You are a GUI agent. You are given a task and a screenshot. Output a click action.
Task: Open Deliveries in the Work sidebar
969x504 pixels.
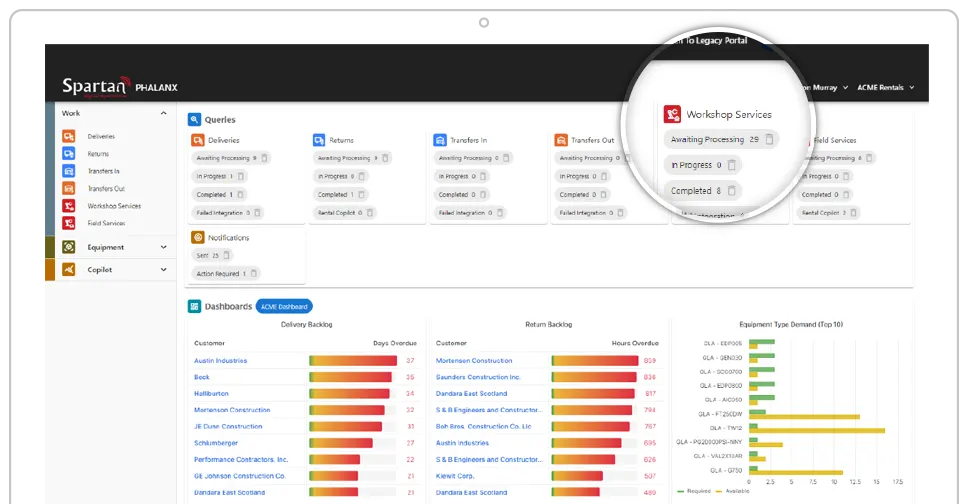point(101,136)
